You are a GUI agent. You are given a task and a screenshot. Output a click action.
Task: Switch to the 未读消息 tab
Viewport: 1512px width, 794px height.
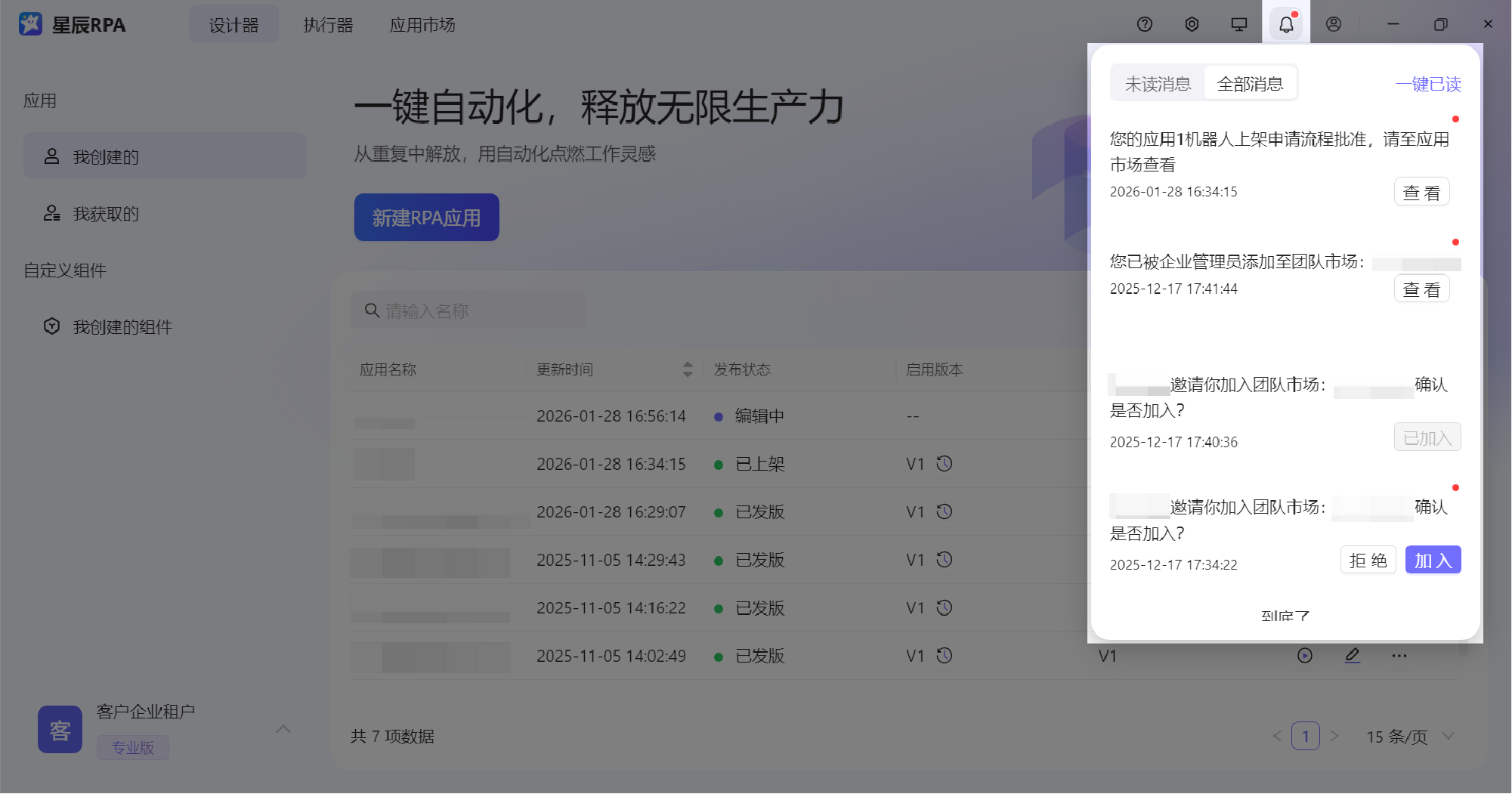click(x=1158, y=84)
